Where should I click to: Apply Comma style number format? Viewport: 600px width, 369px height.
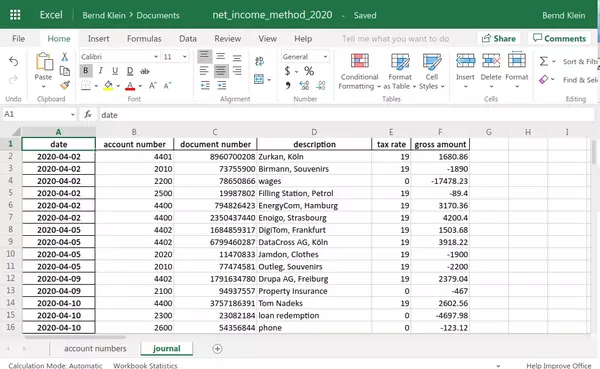[287, 85]
